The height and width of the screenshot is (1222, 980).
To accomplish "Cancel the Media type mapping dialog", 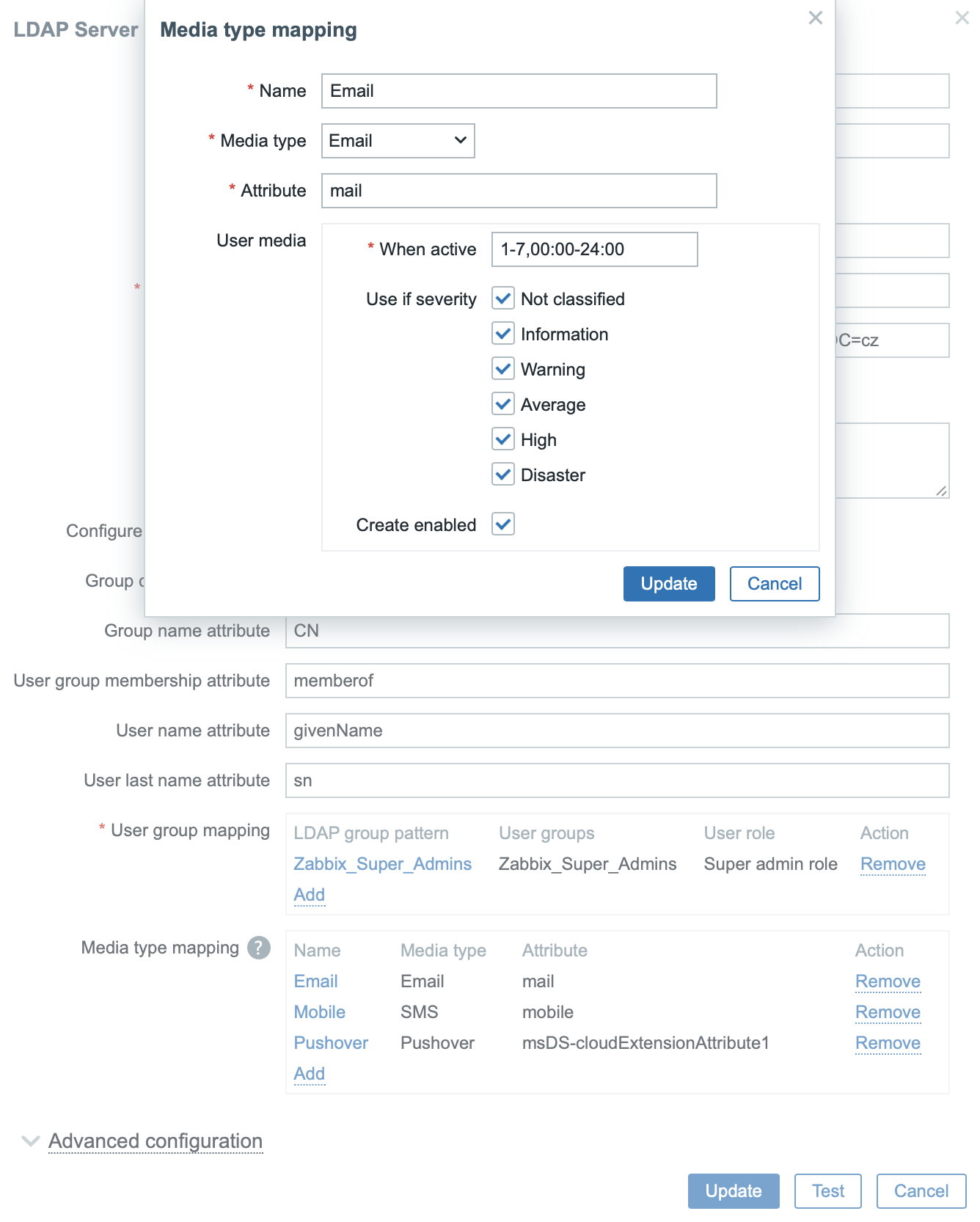I will [x=774, y=584].
